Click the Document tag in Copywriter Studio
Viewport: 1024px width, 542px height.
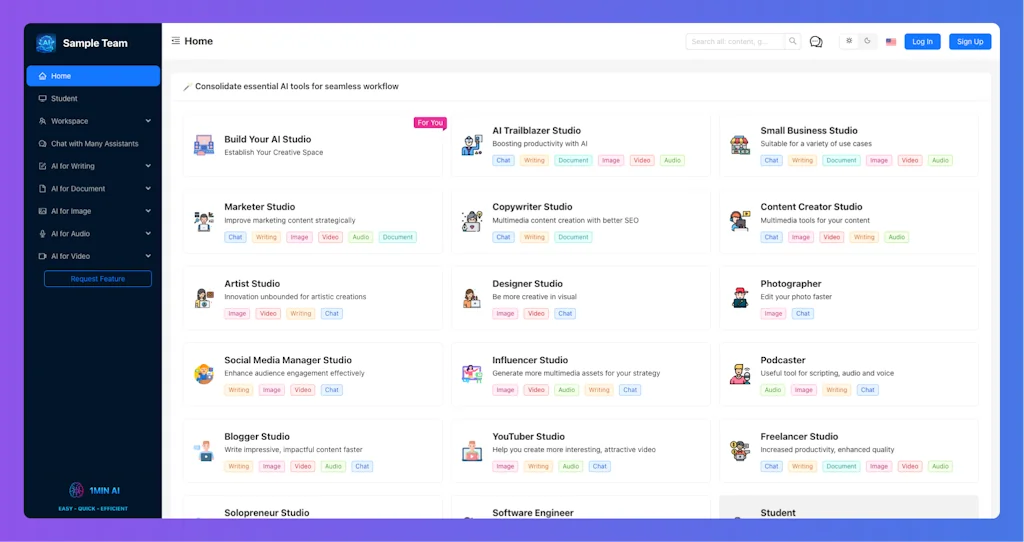(573, 238)
